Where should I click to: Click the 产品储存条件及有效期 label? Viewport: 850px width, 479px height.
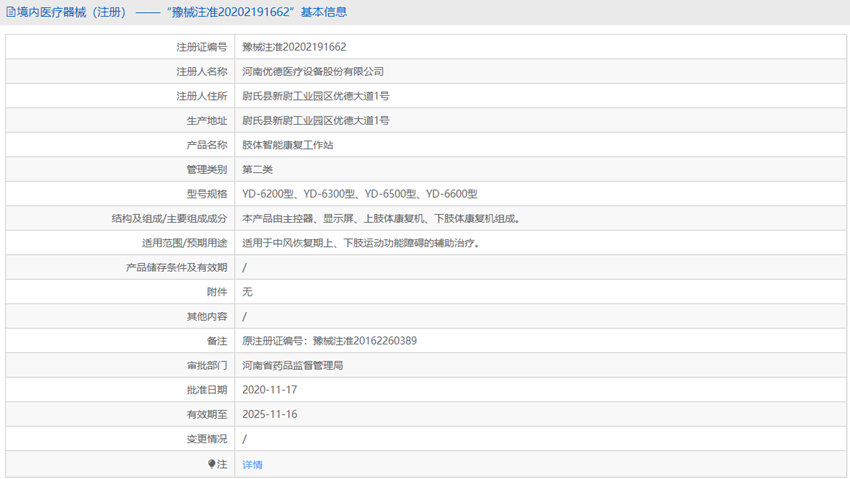177,268
